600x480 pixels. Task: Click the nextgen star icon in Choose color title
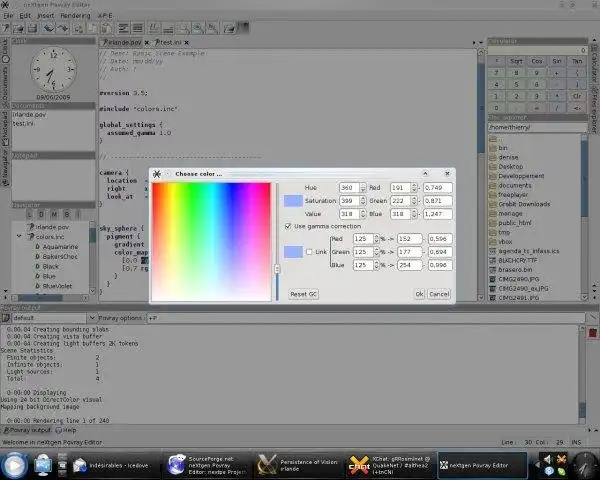click(157, 174)
